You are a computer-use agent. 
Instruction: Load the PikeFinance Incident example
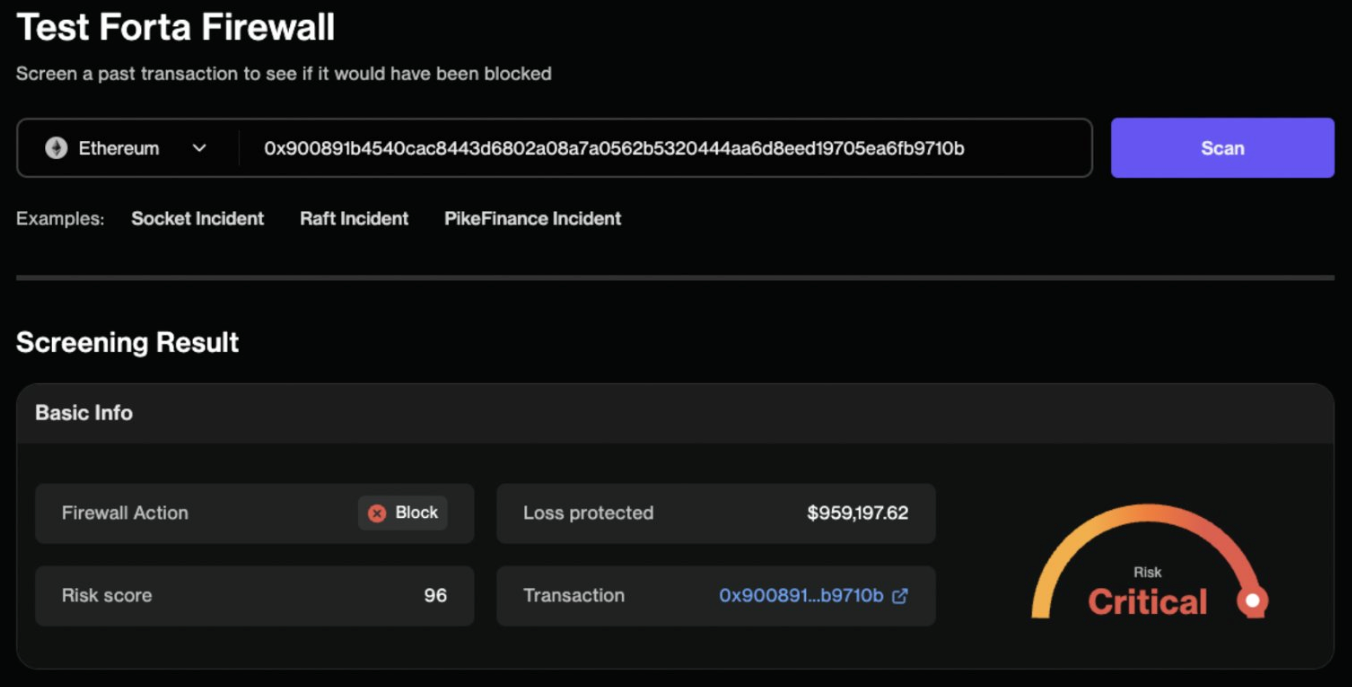(x=533, y=218)
